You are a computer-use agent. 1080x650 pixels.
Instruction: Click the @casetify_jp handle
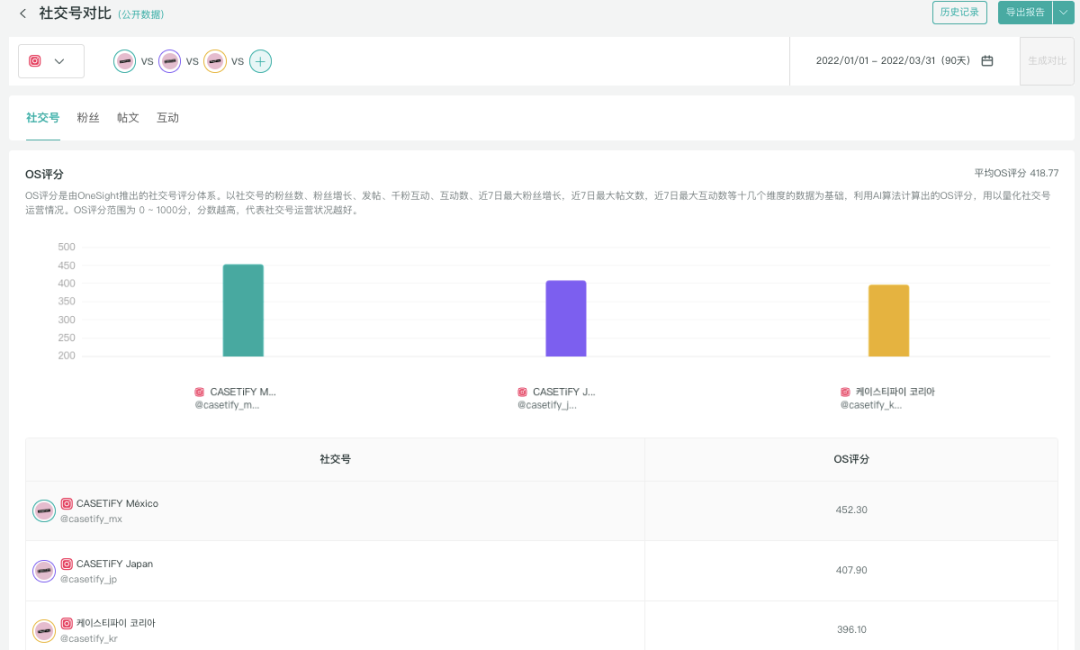88,579
